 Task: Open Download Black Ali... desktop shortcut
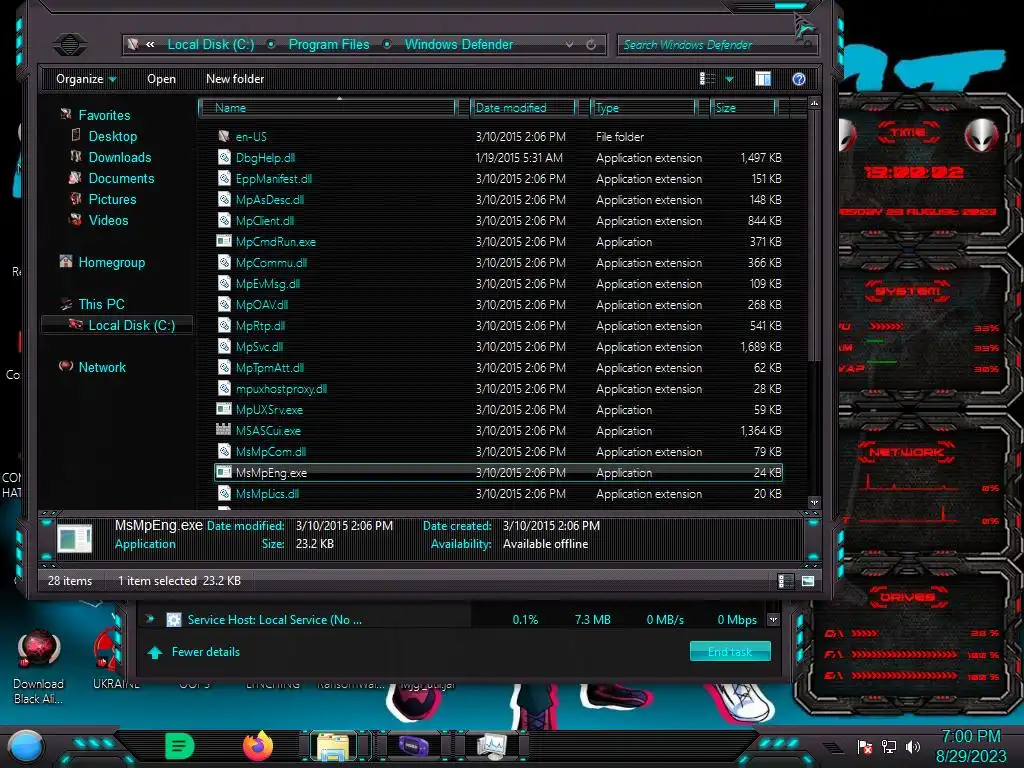point(39,667)
